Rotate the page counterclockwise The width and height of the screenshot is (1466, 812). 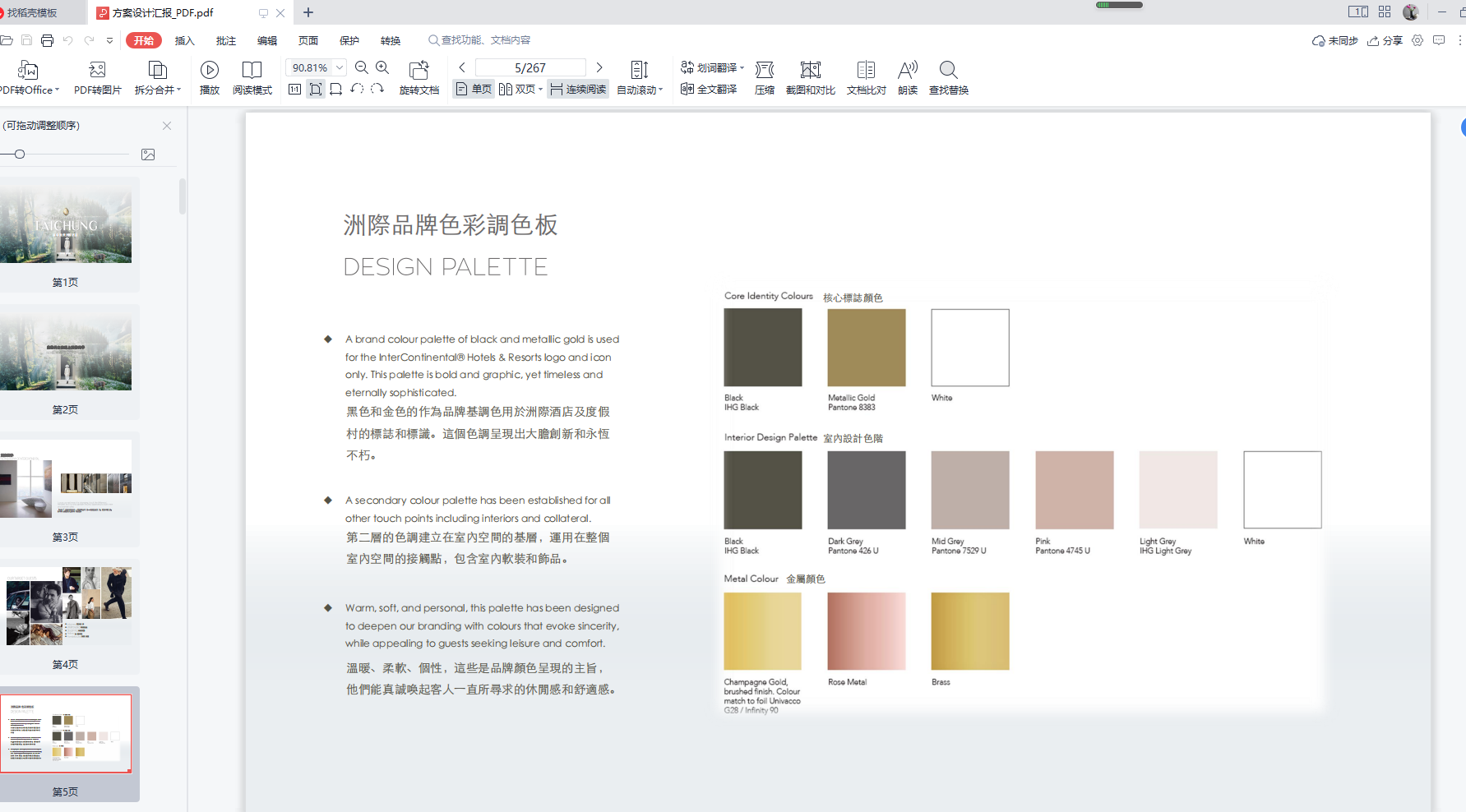pos(357,89)
